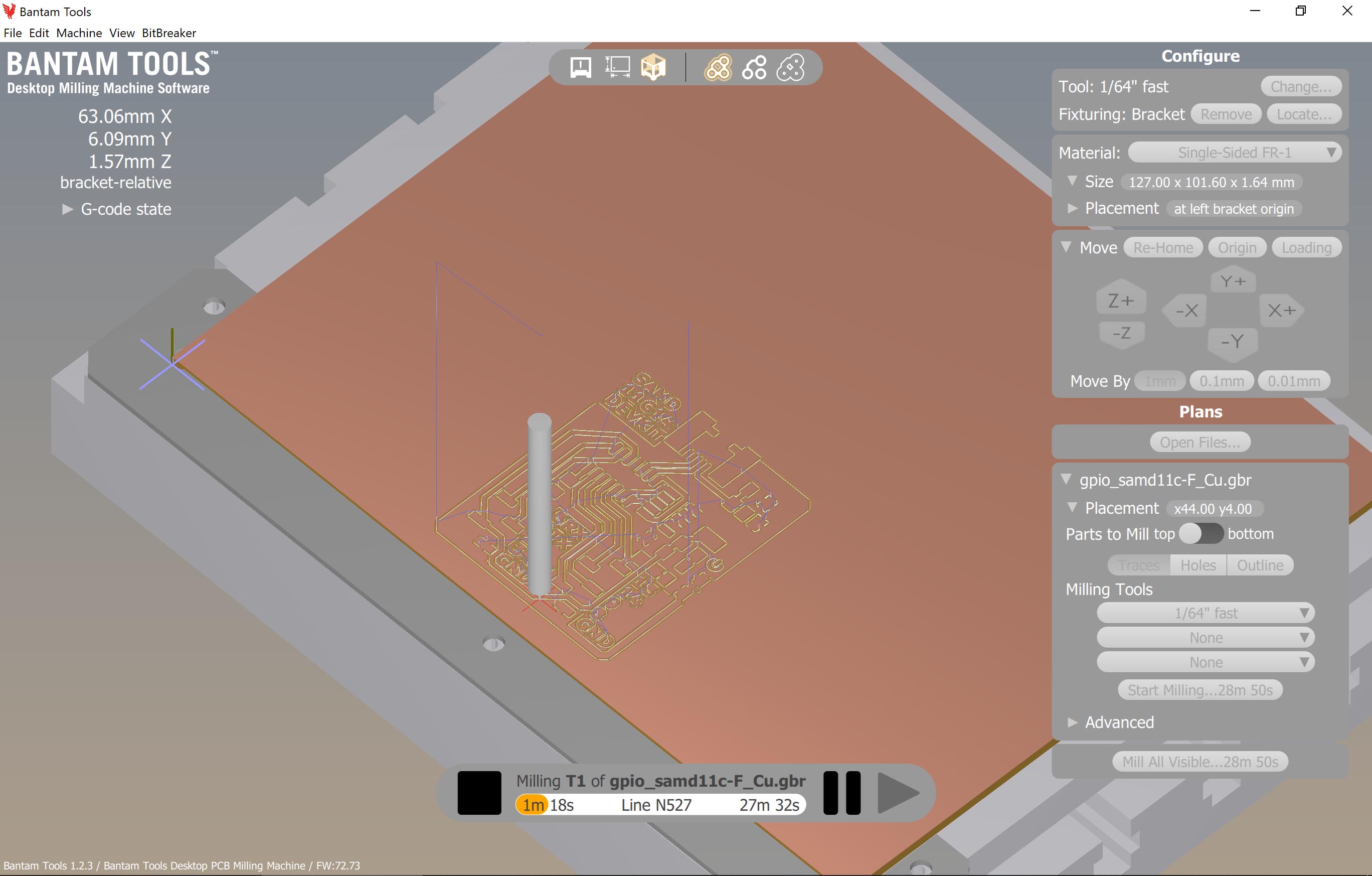Image resolution: width=1372 pixels, height=876 pixels.
Task: Flip Parts to Mill top/bottom switch
Action: pos(1200,533)
